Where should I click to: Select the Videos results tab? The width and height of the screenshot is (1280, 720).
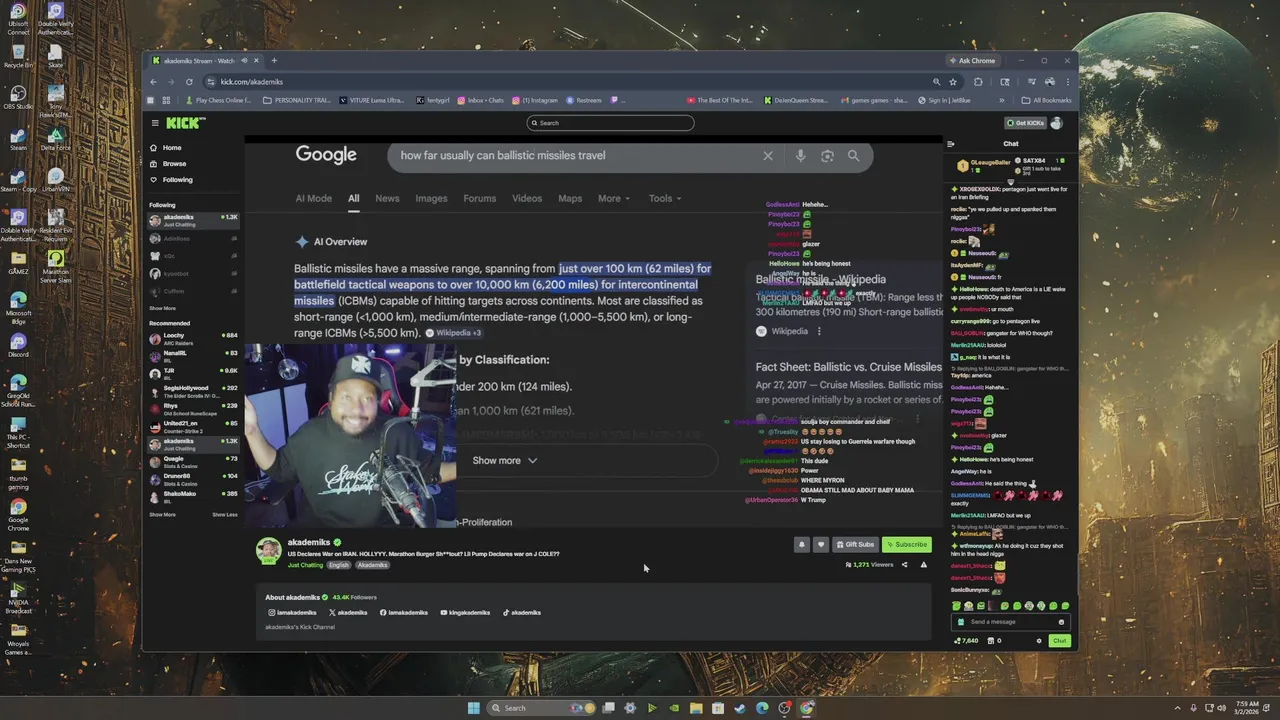click(x=527, y=198)
